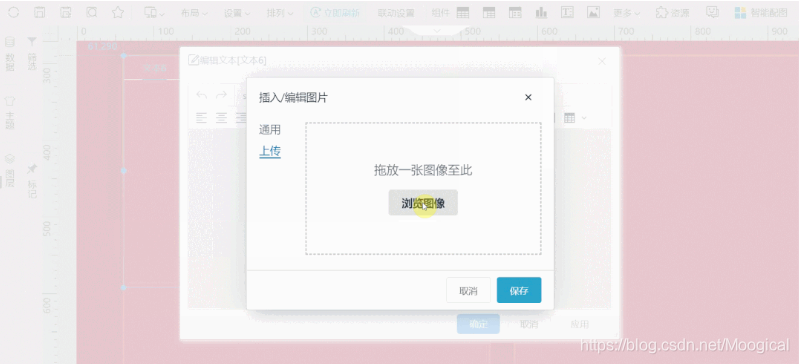Click the dashed image drop zone
799x364 pixels.
[x=423, y=188]
